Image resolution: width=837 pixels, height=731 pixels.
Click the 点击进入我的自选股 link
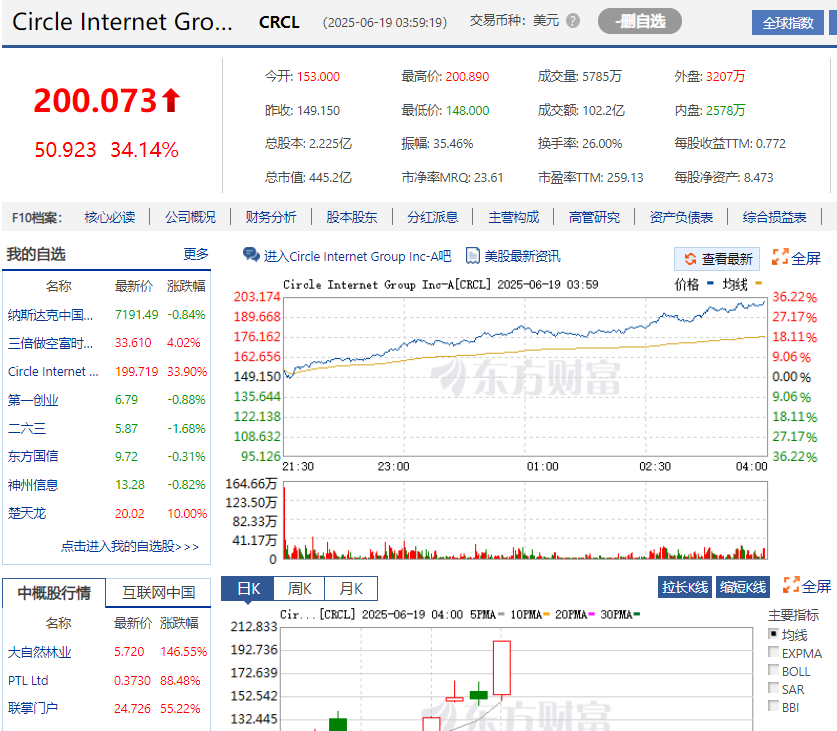(130, 546)
